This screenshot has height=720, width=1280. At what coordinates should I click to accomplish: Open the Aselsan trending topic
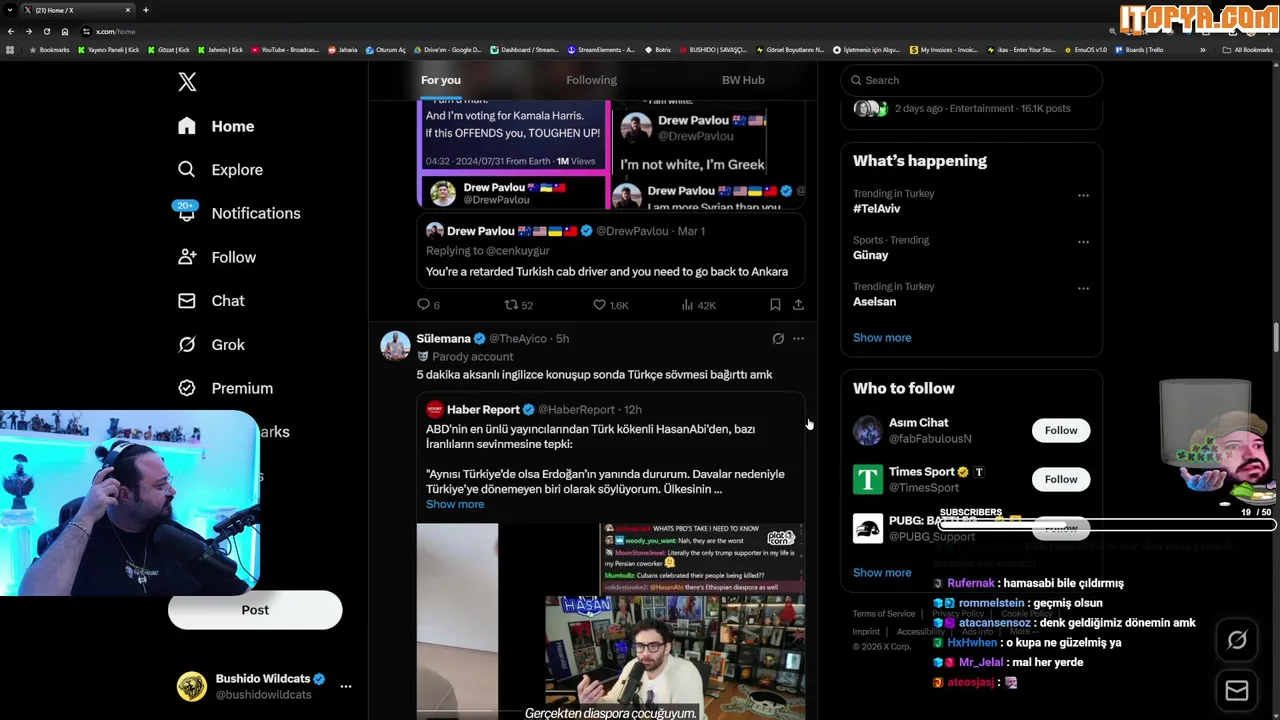874,302
